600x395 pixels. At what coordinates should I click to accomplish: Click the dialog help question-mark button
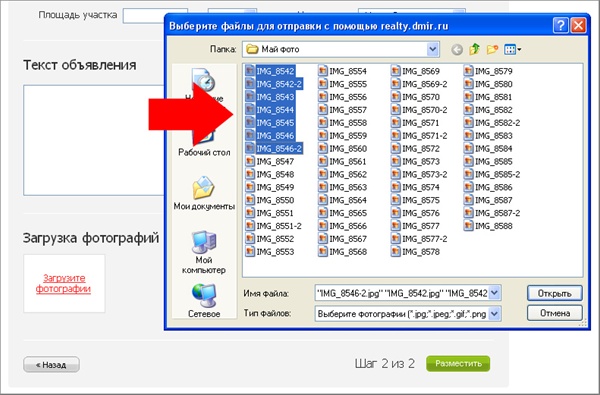tap(561, 26)
